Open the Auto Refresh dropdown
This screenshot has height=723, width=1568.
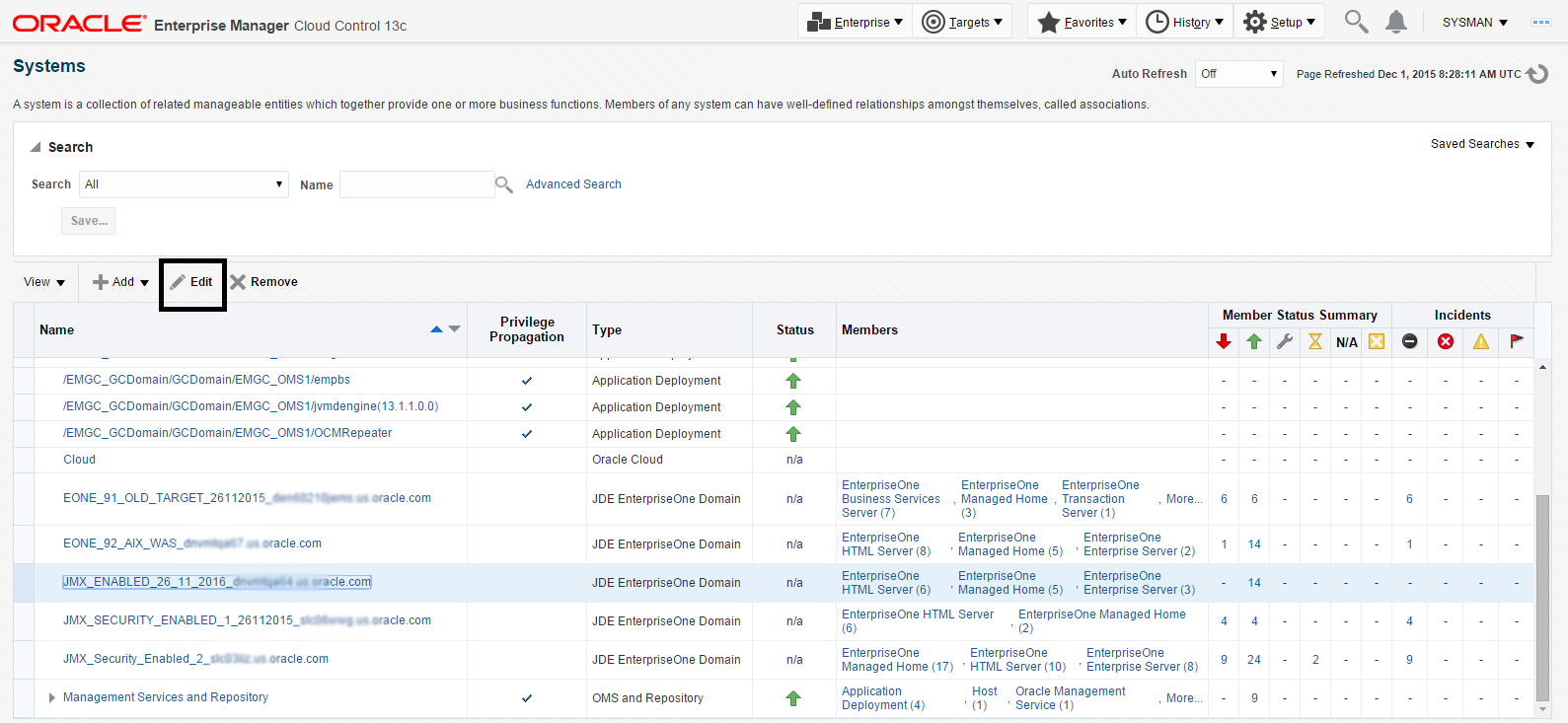1238,74
